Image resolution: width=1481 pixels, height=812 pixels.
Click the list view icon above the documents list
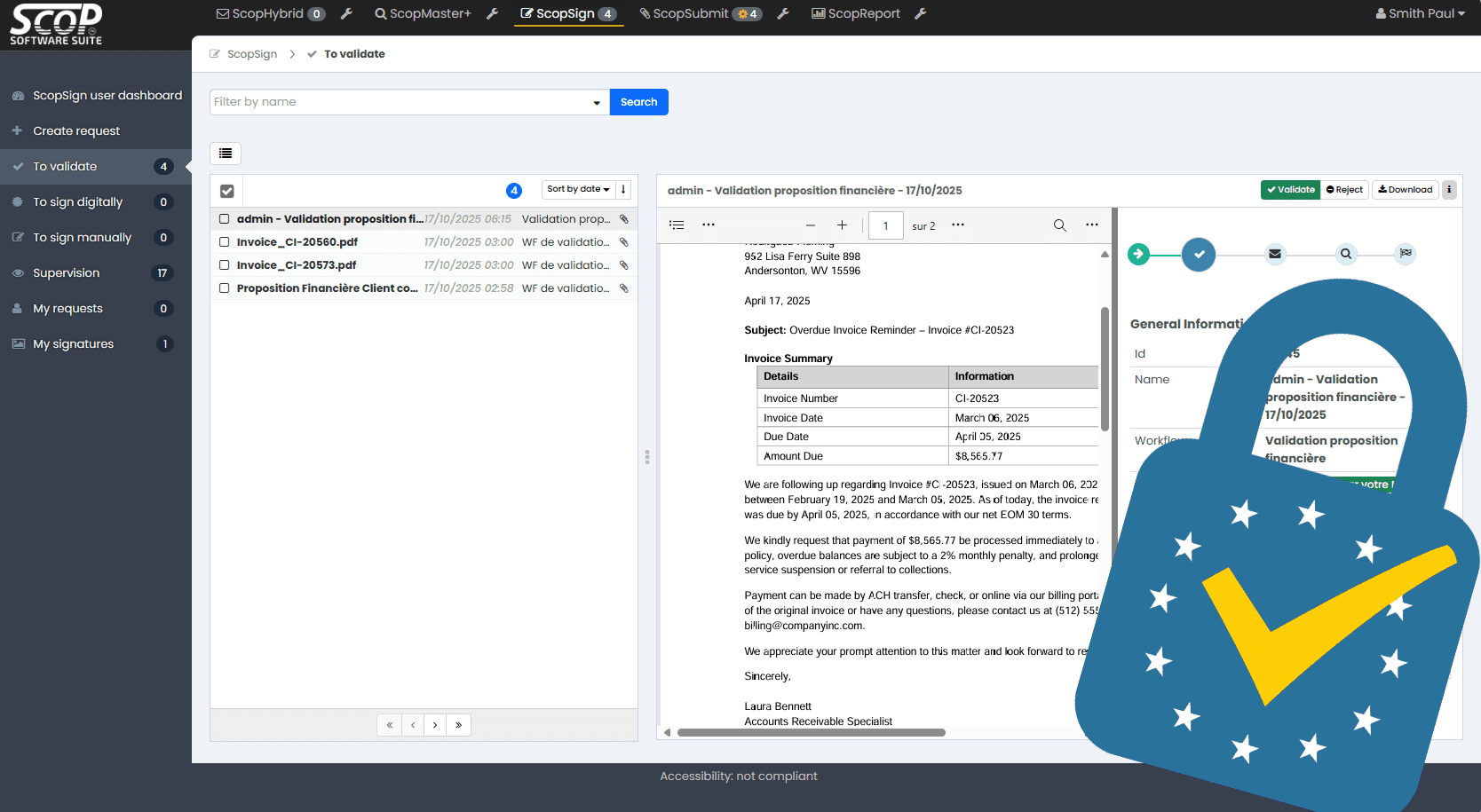225,153
